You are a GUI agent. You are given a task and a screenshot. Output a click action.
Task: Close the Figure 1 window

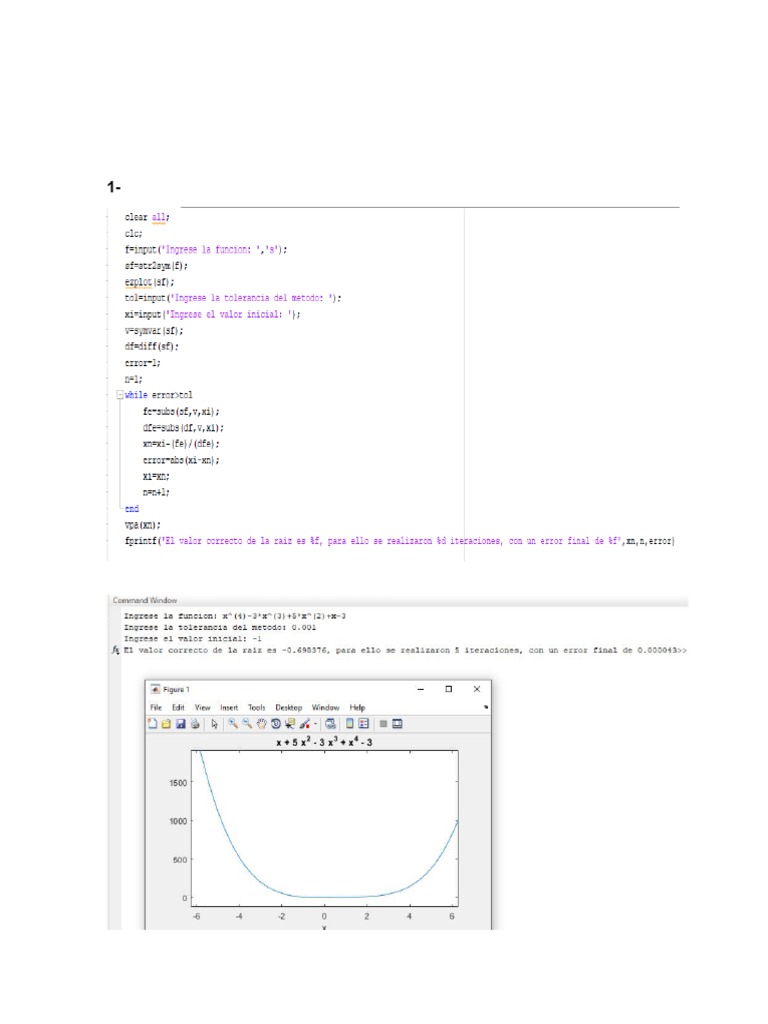[477, 689]
